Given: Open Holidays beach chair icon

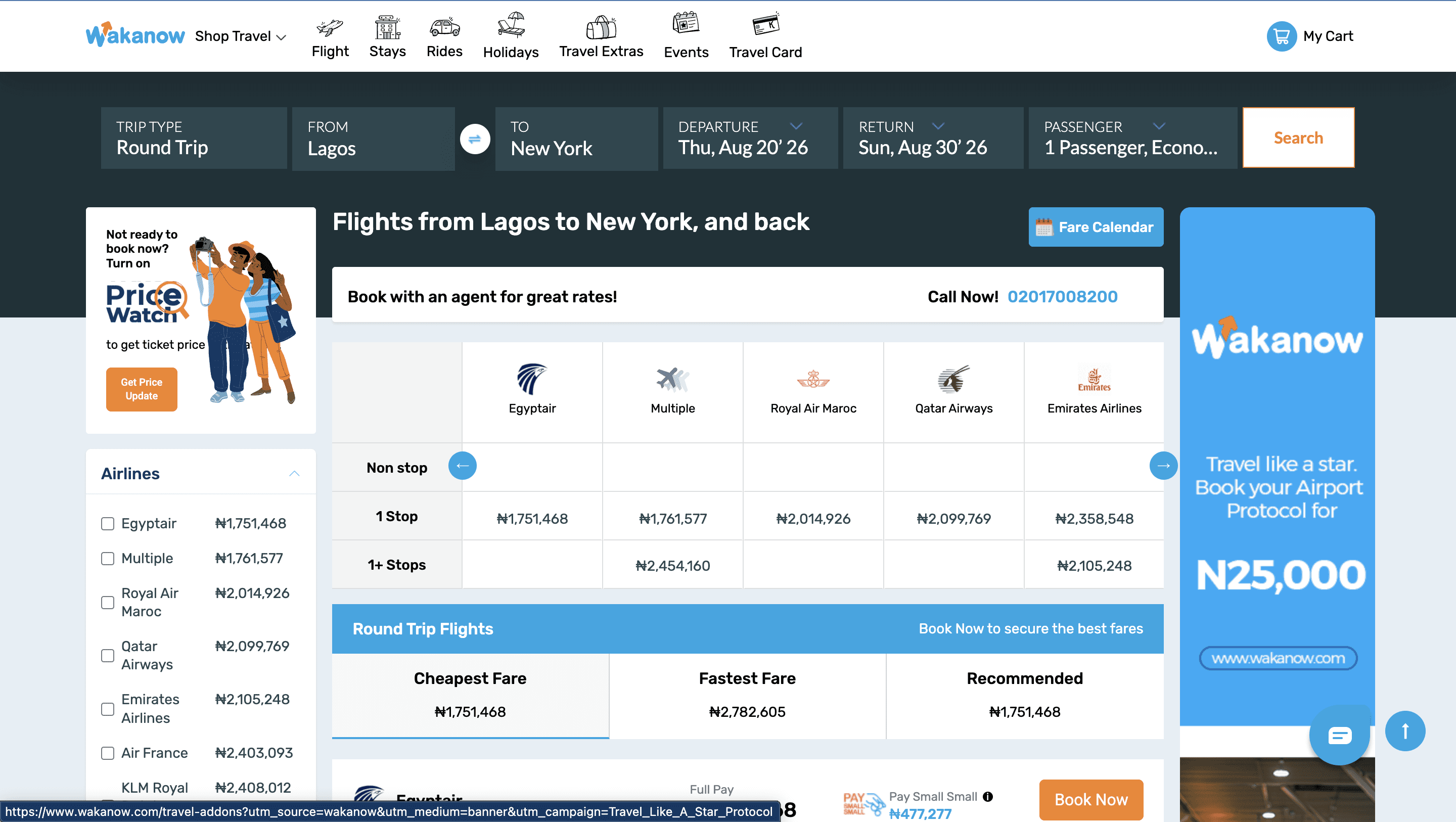Looking at the screenshot, I should pos(511,25).
